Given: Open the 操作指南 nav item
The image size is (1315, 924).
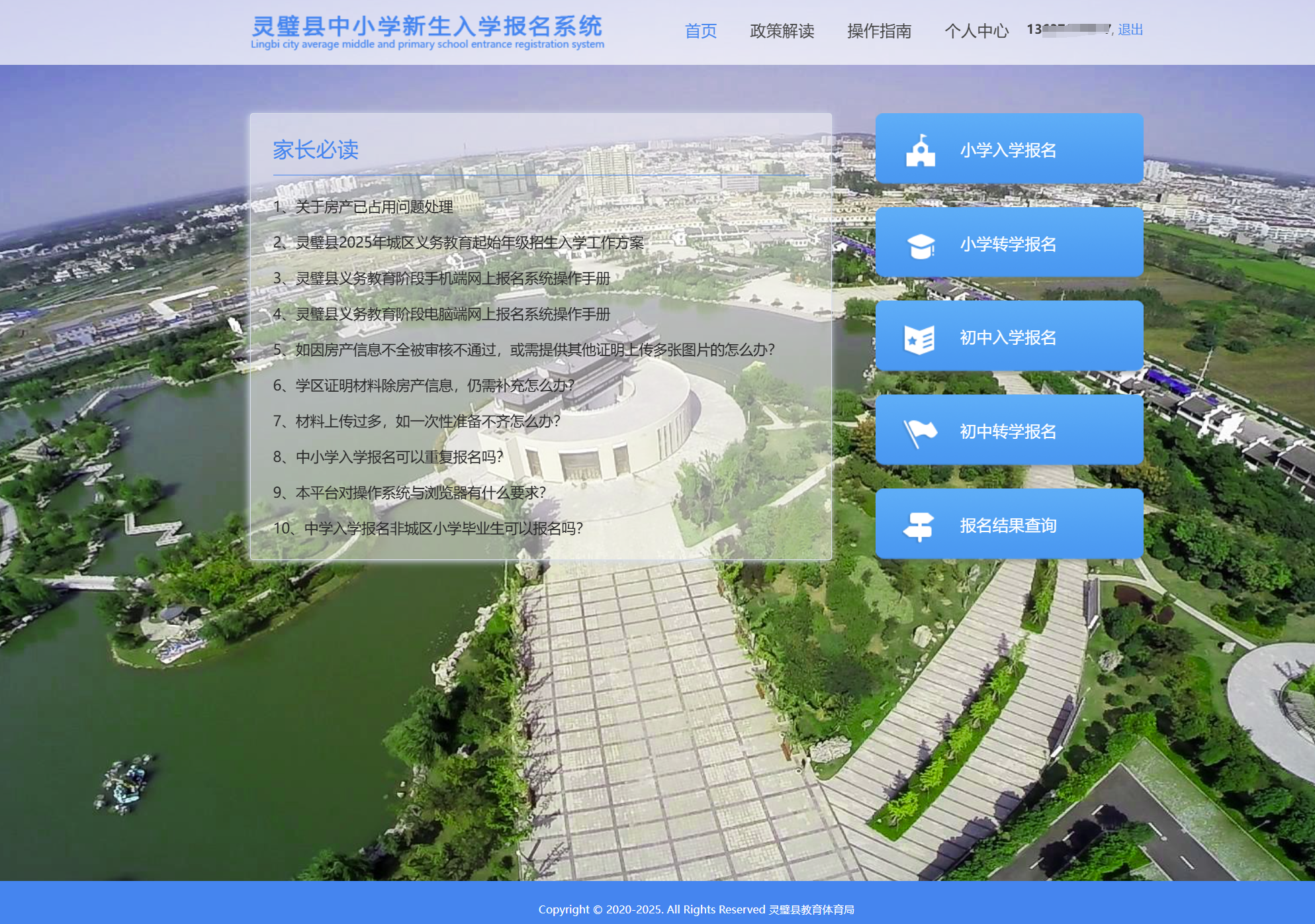Looking at the screenshot, I should point(879,30).
